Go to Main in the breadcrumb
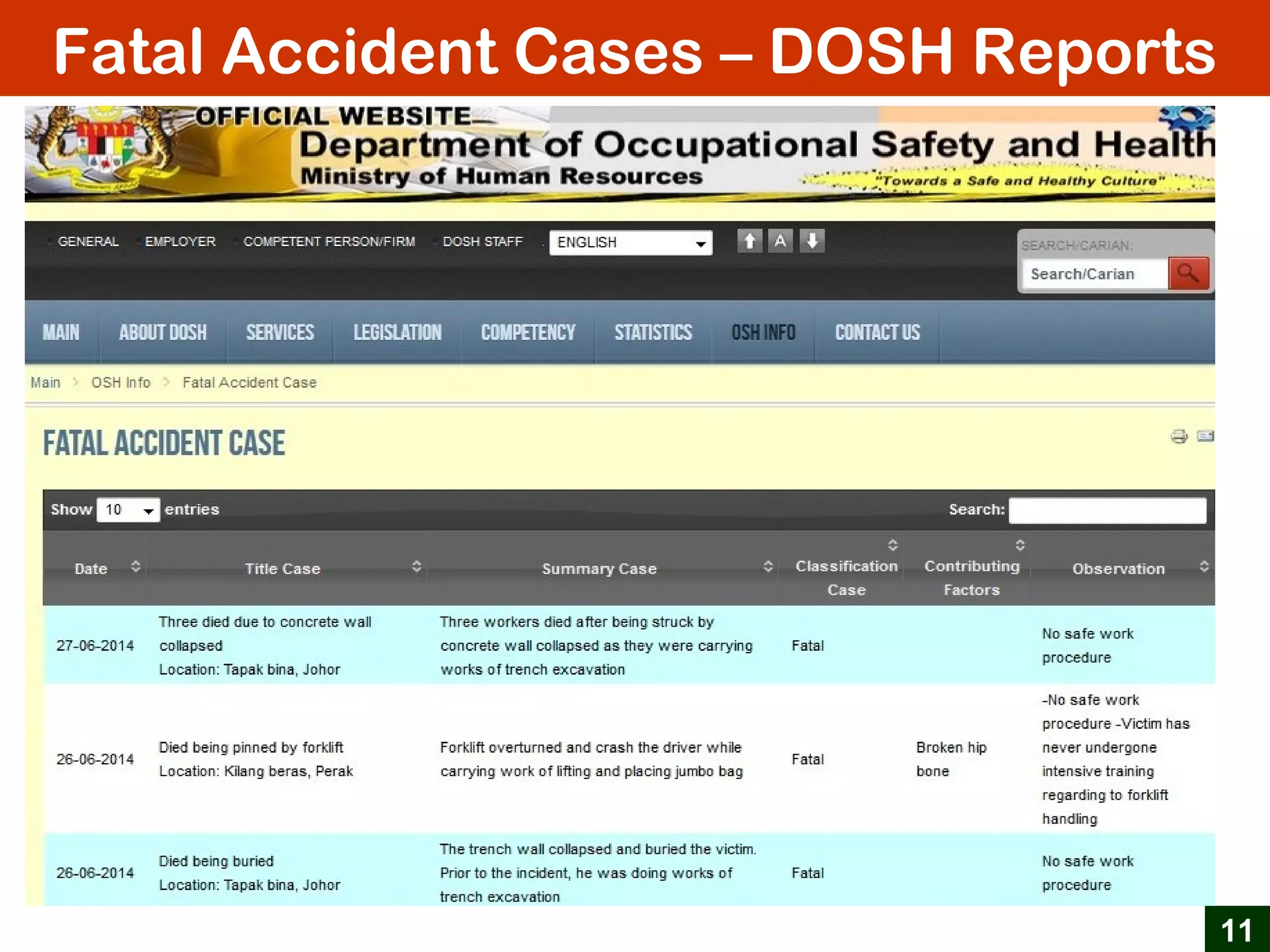 pos(46,382)
